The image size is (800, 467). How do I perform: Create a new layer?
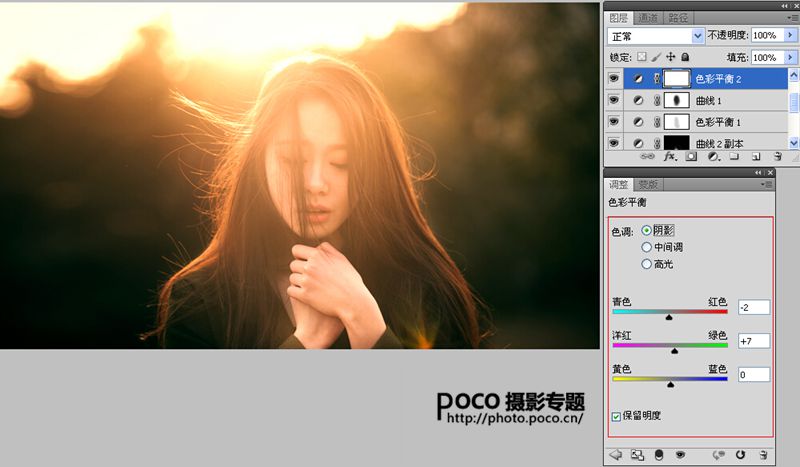pos(756,156)
